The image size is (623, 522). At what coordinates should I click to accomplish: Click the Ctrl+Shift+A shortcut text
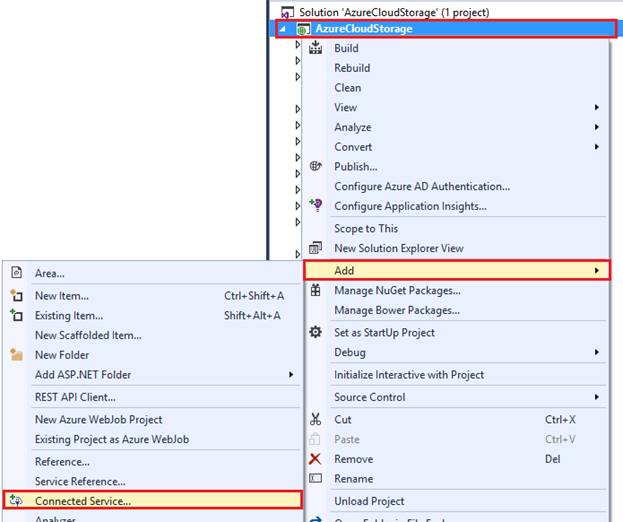pos(254,296)
